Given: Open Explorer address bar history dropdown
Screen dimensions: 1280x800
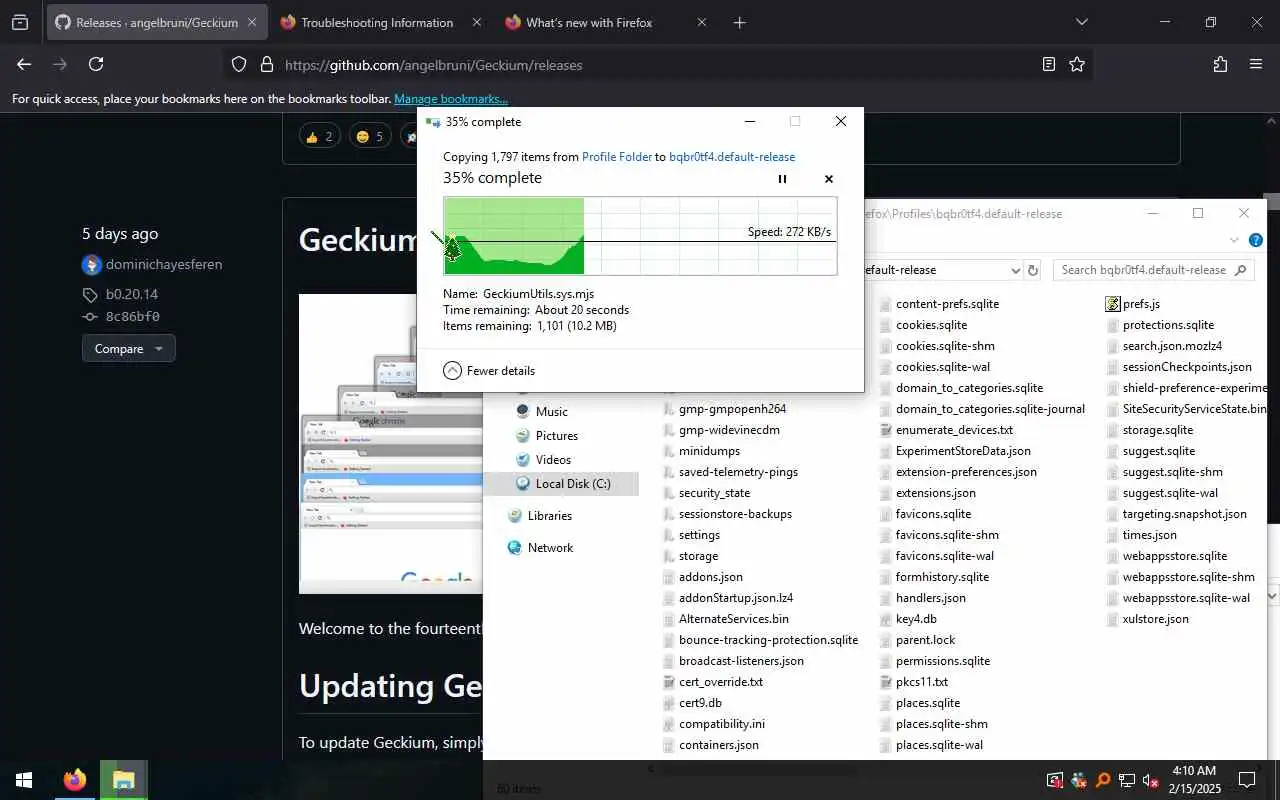Looking at the screenshot, I should tap(1015, 270).
